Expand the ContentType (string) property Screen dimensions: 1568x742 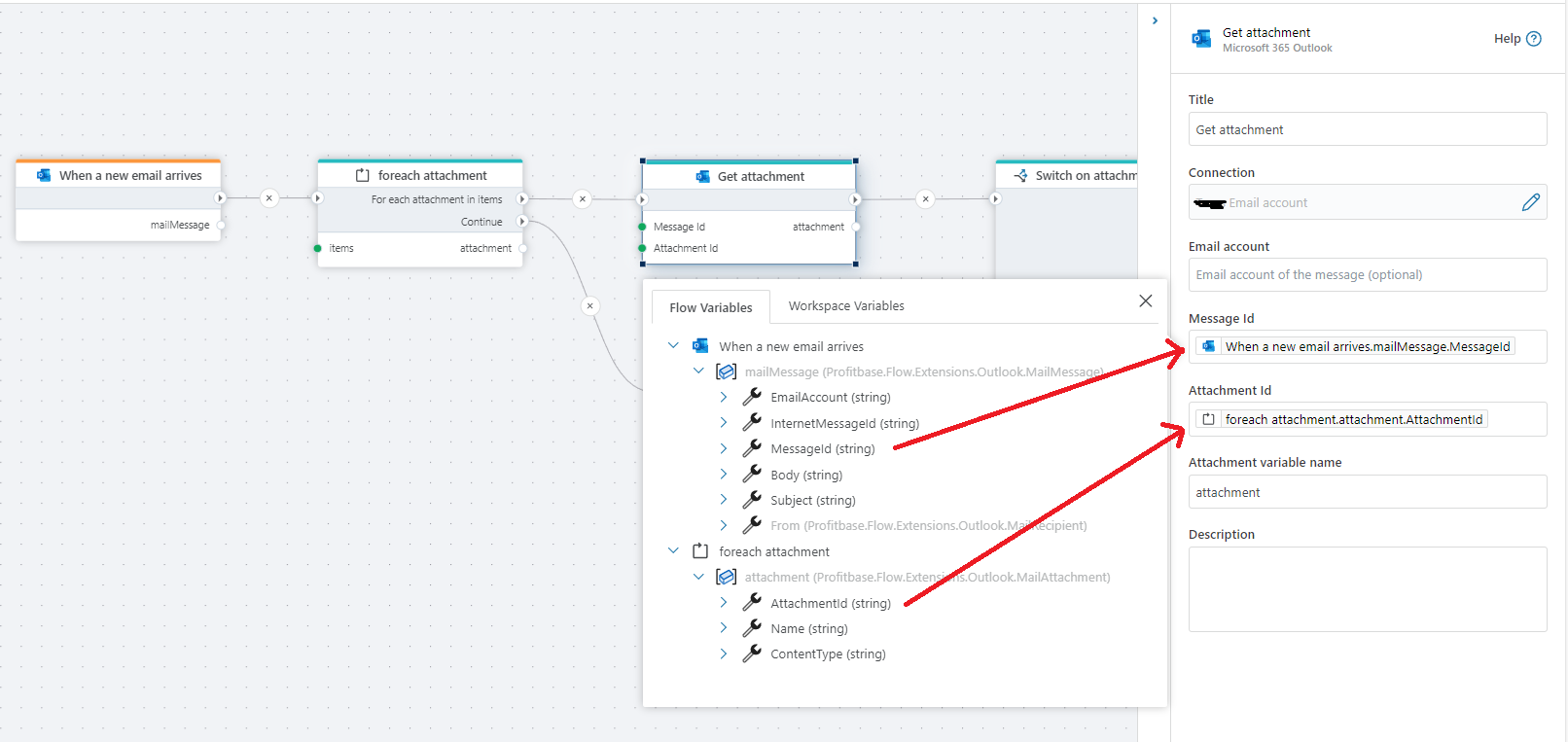tap(724, 654)
